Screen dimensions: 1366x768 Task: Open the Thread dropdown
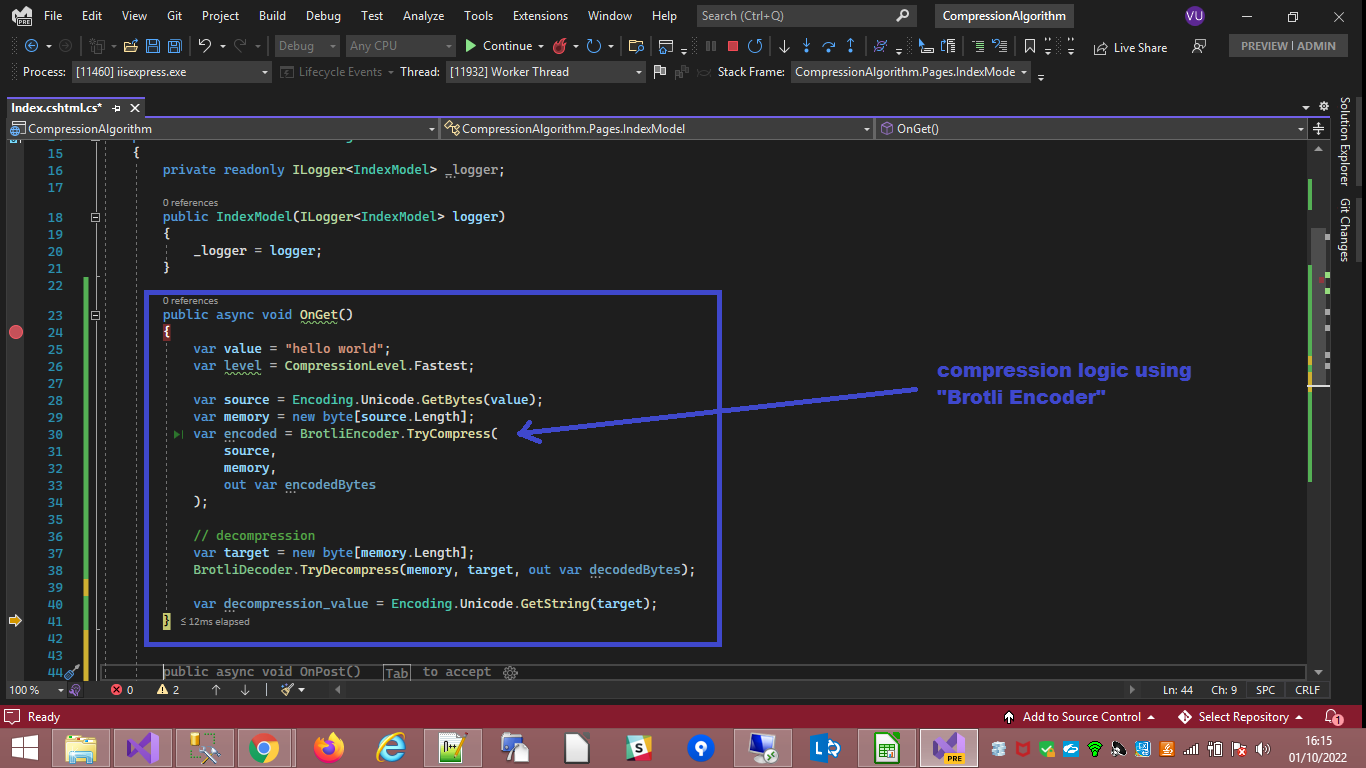click(545, 72)
